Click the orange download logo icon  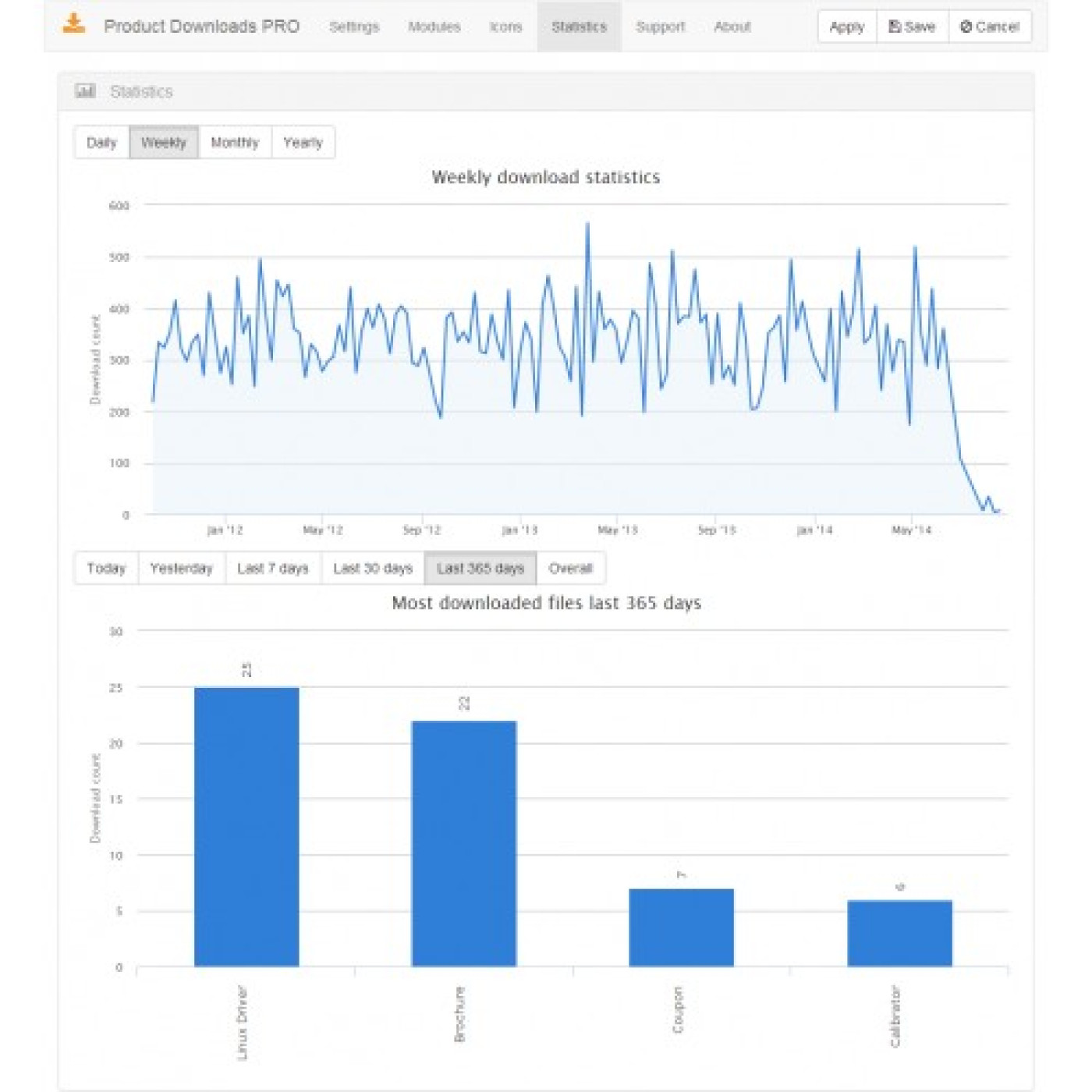(74, 24)
